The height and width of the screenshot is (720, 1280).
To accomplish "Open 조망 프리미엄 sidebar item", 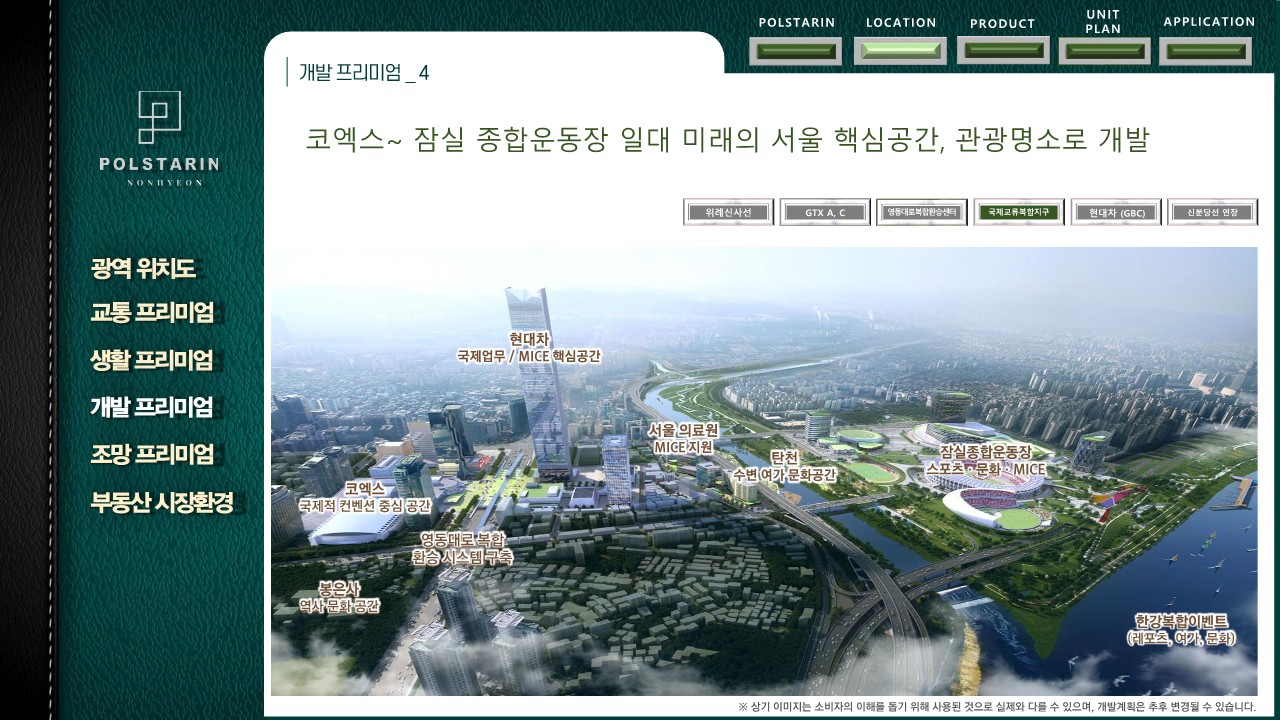I will pos(152,454).
